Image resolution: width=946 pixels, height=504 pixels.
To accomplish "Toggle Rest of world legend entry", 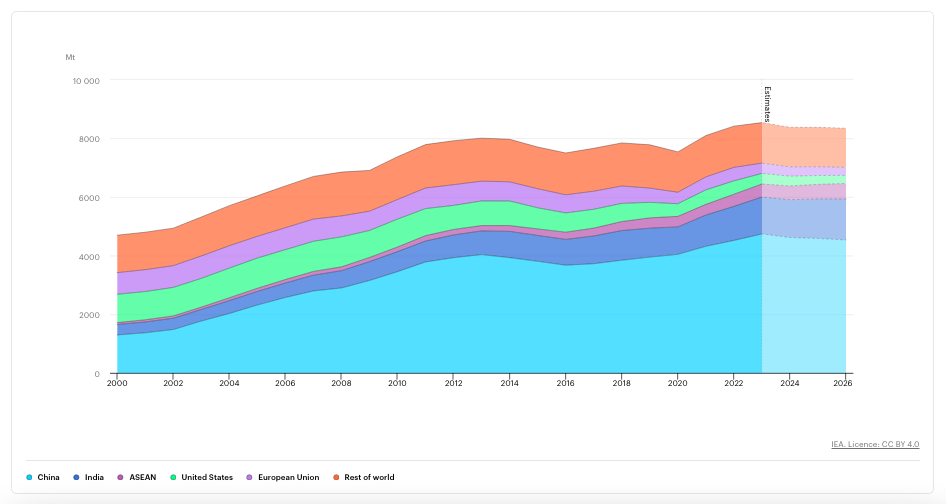I will tap(364, 477).
